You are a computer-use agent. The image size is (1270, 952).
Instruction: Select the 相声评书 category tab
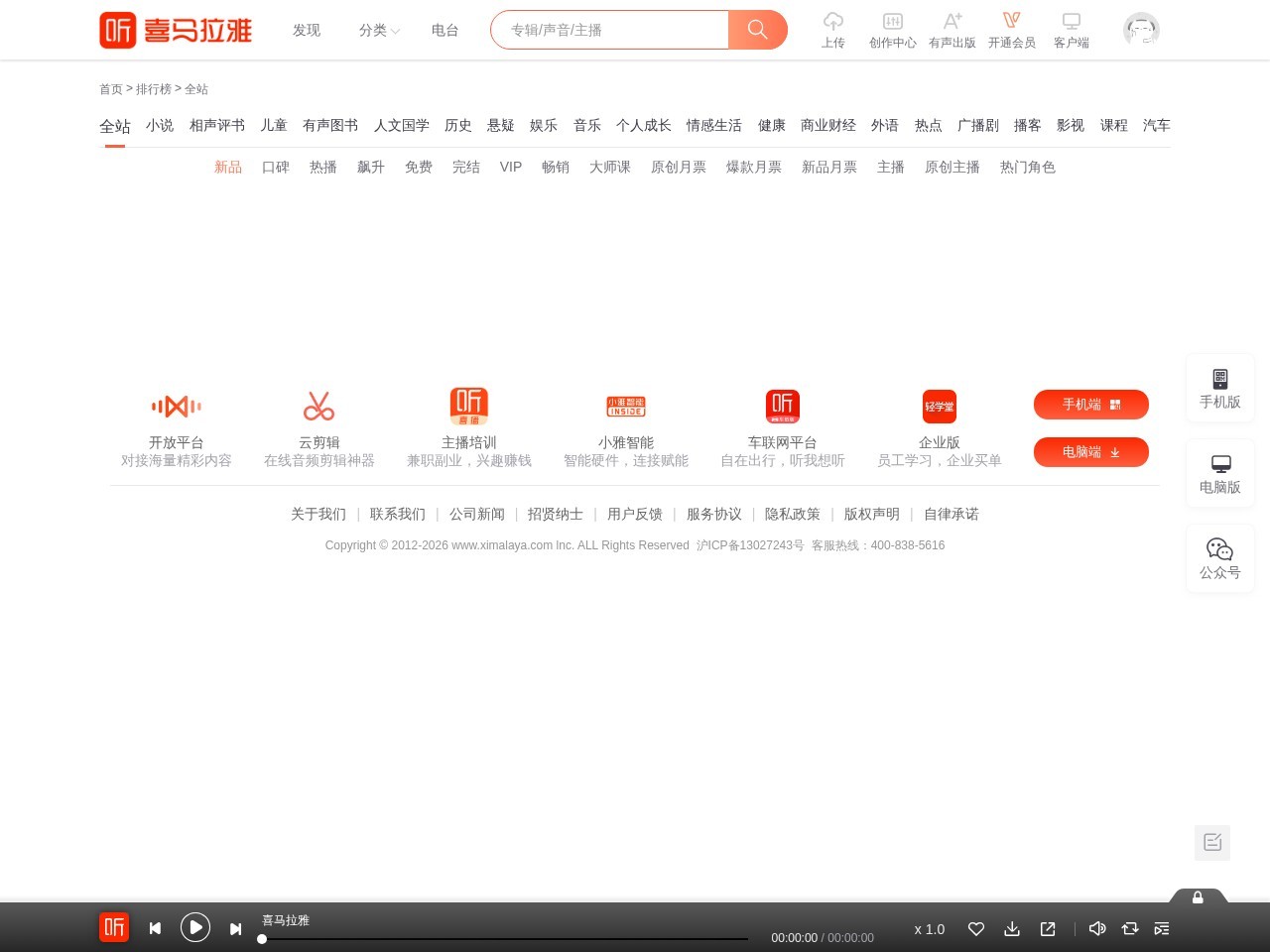217,125
